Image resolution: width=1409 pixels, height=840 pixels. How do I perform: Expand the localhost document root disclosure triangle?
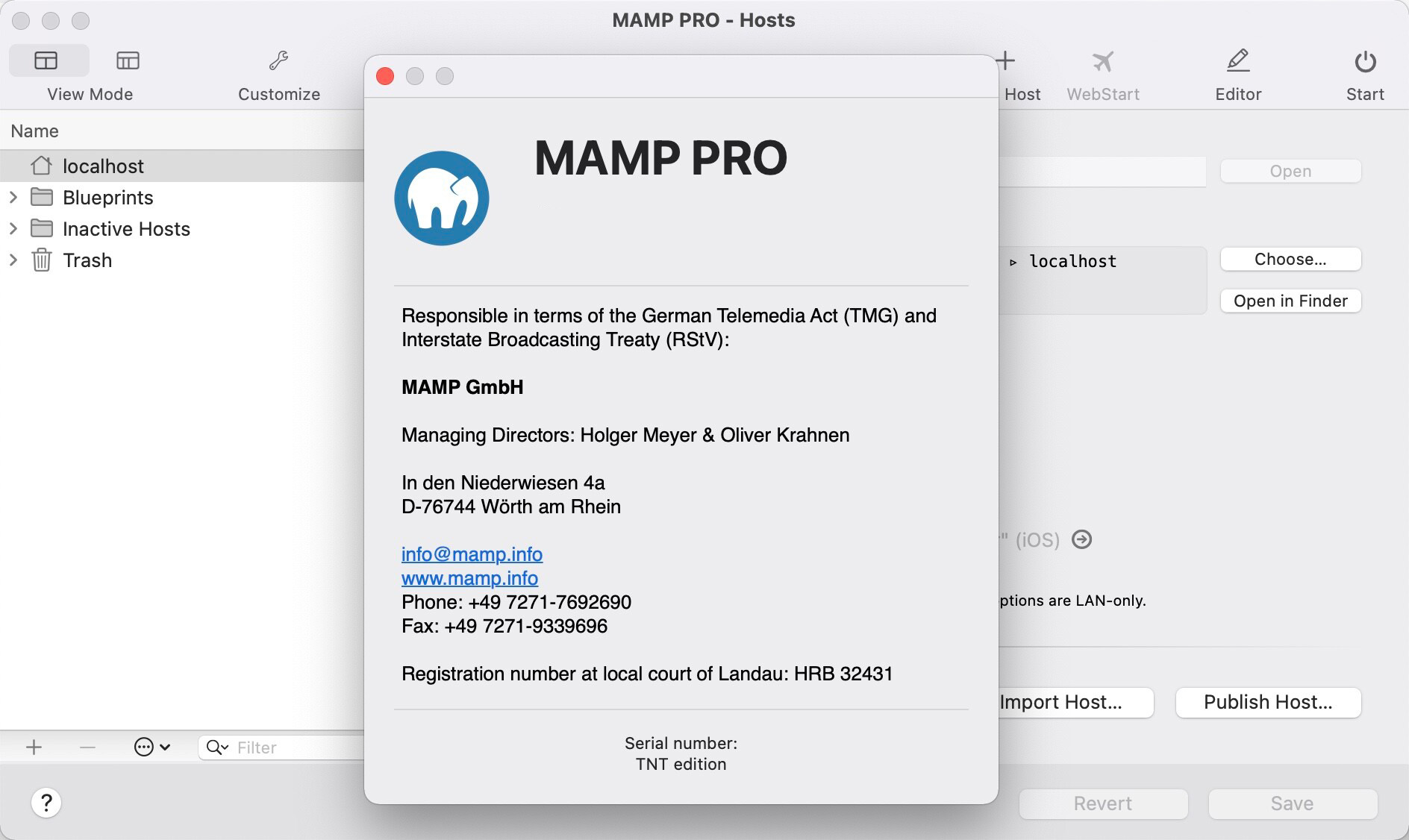coord(1013,262)
